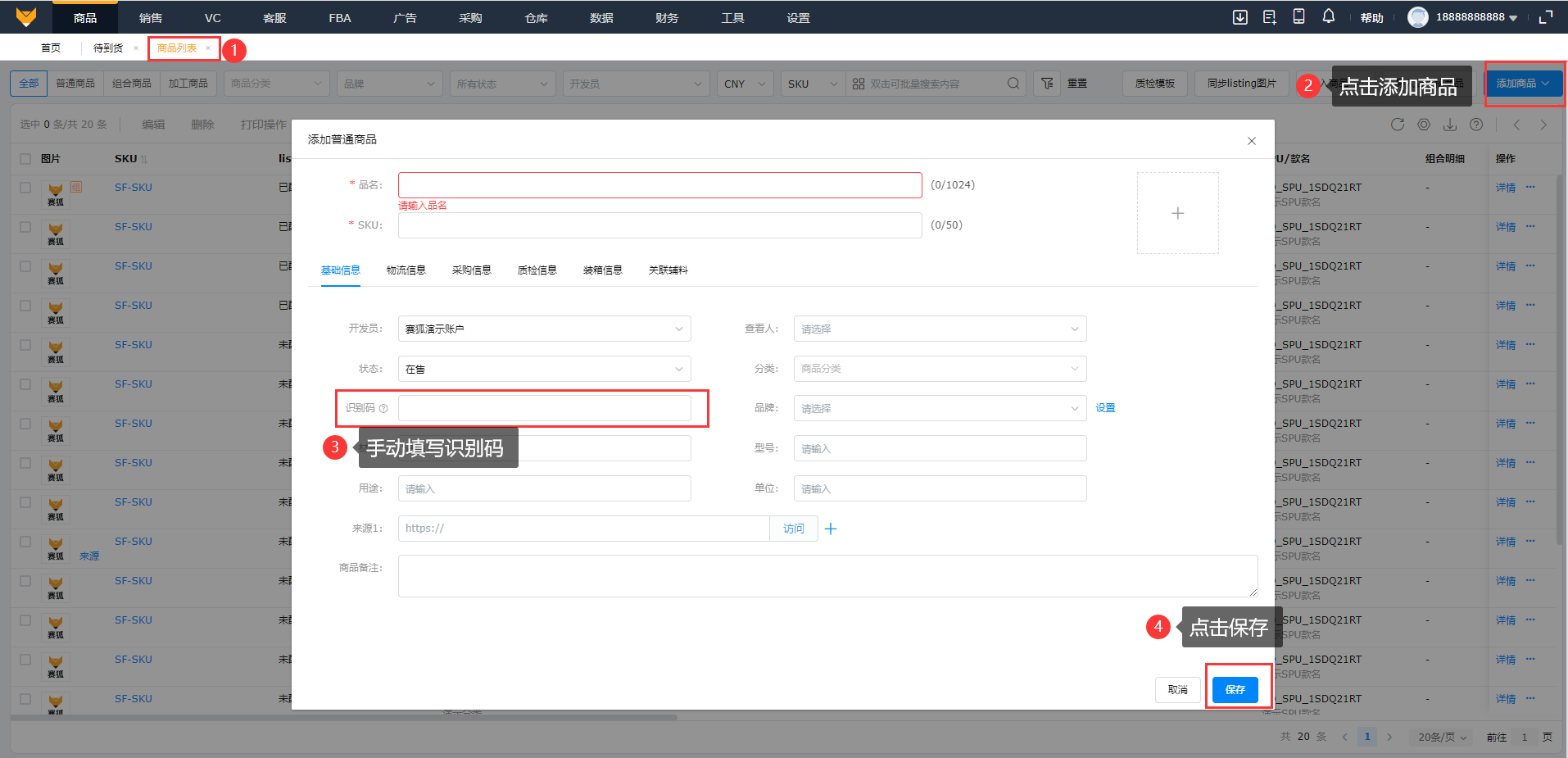Open the 帮助 link in header
Screen dimensions: 1568x758
[x=1372, y=18]
